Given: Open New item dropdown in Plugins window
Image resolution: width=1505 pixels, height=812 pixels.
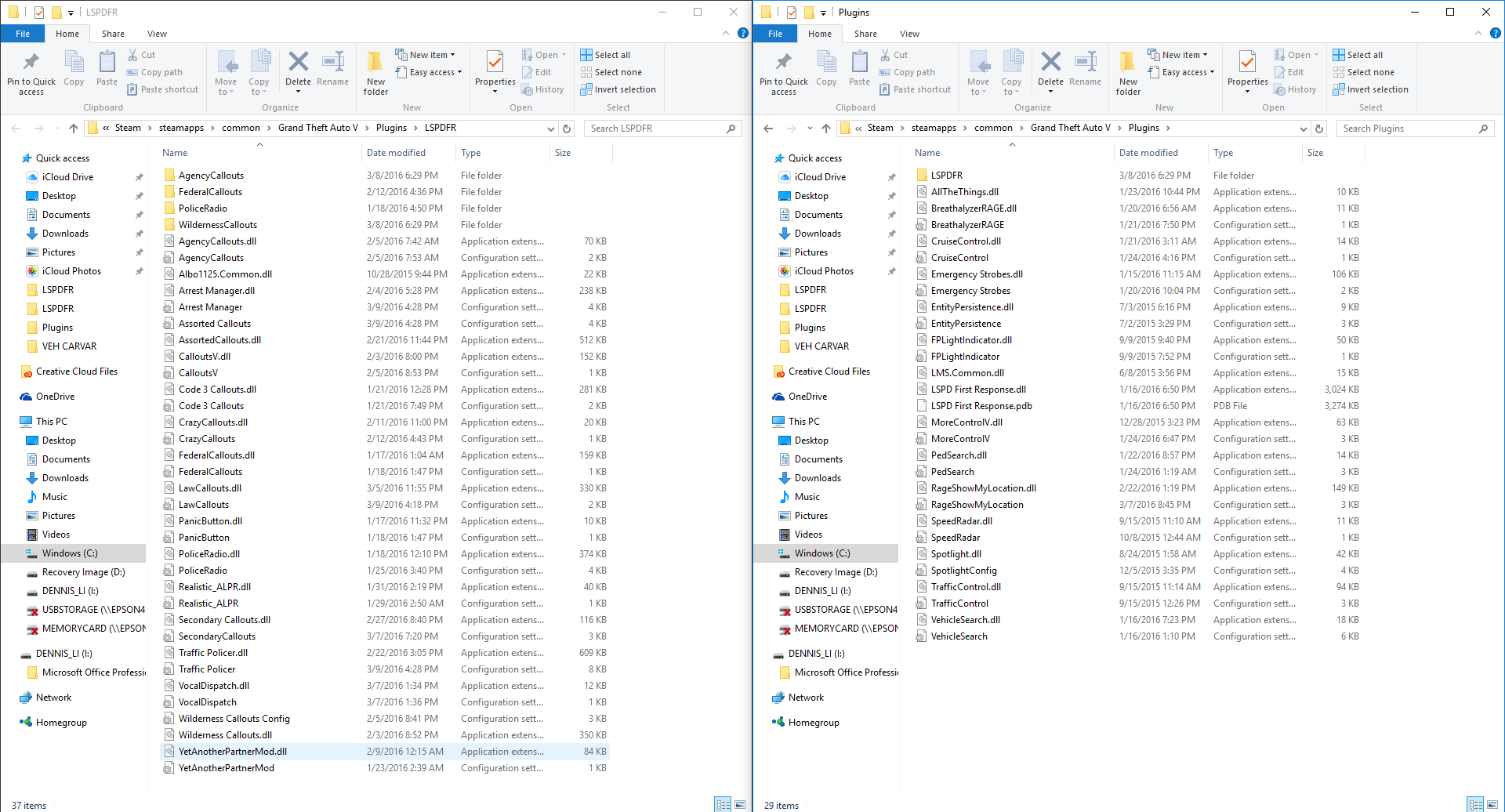Looking at the screenshot, I should pyautogui.click(x=1177, y=55).
